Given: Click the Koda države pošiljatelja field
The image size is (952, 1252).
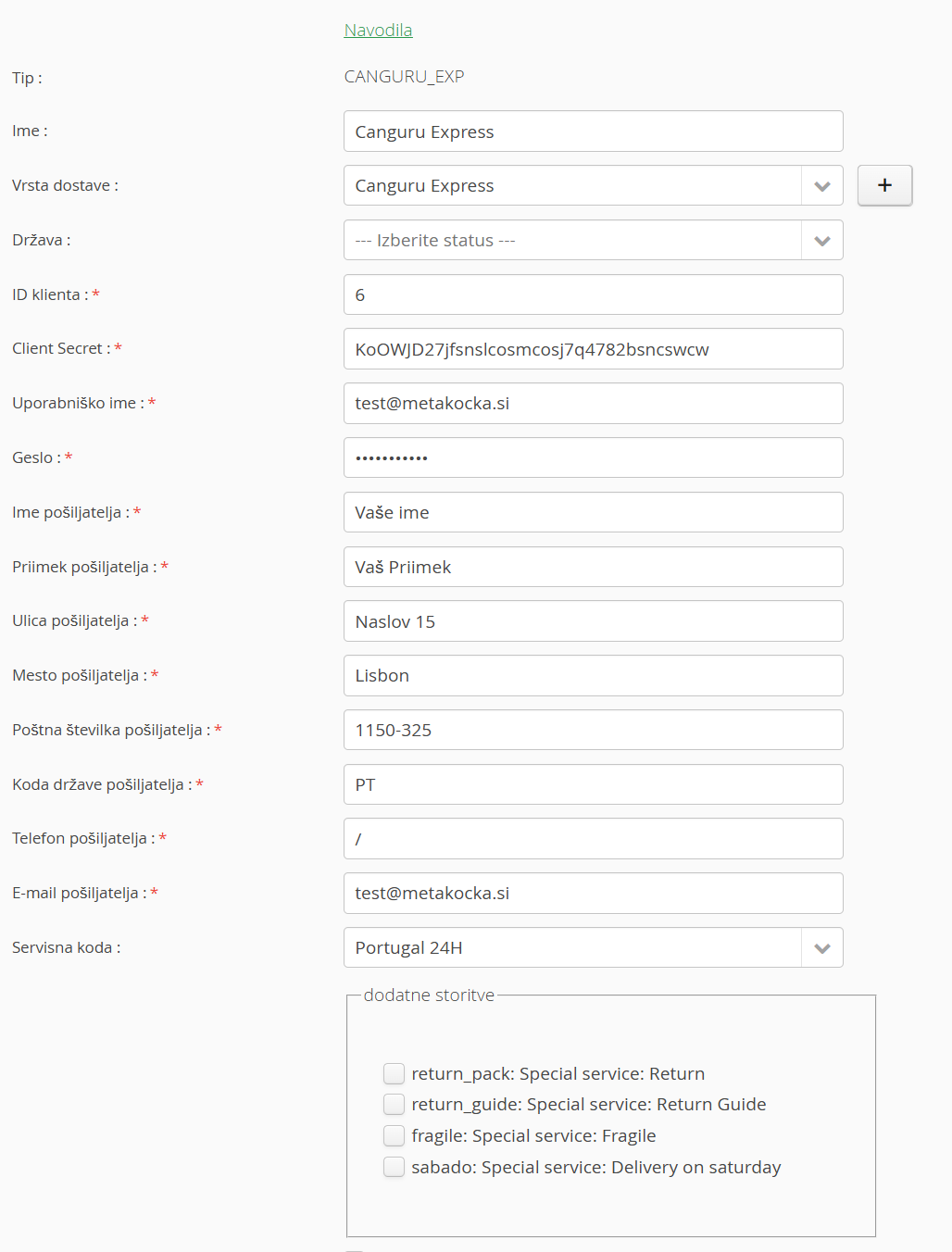Looking at the screenshot, I should [593, 784].
